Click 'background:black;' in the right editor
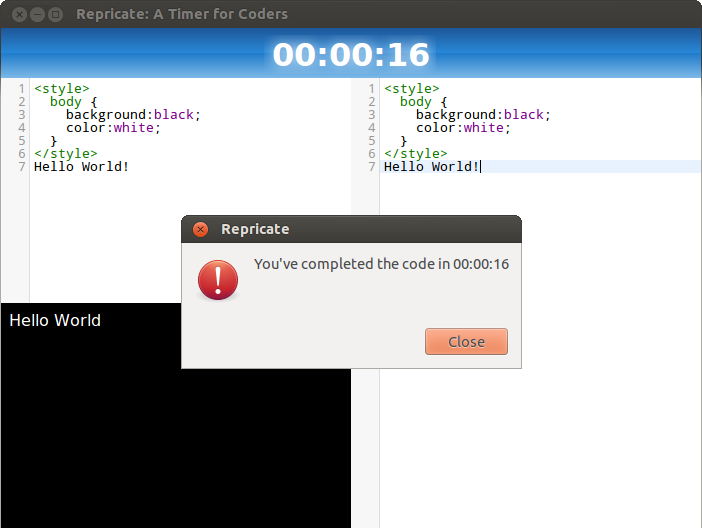Screen dimensions: 702x528 click(x=484, y=115)
